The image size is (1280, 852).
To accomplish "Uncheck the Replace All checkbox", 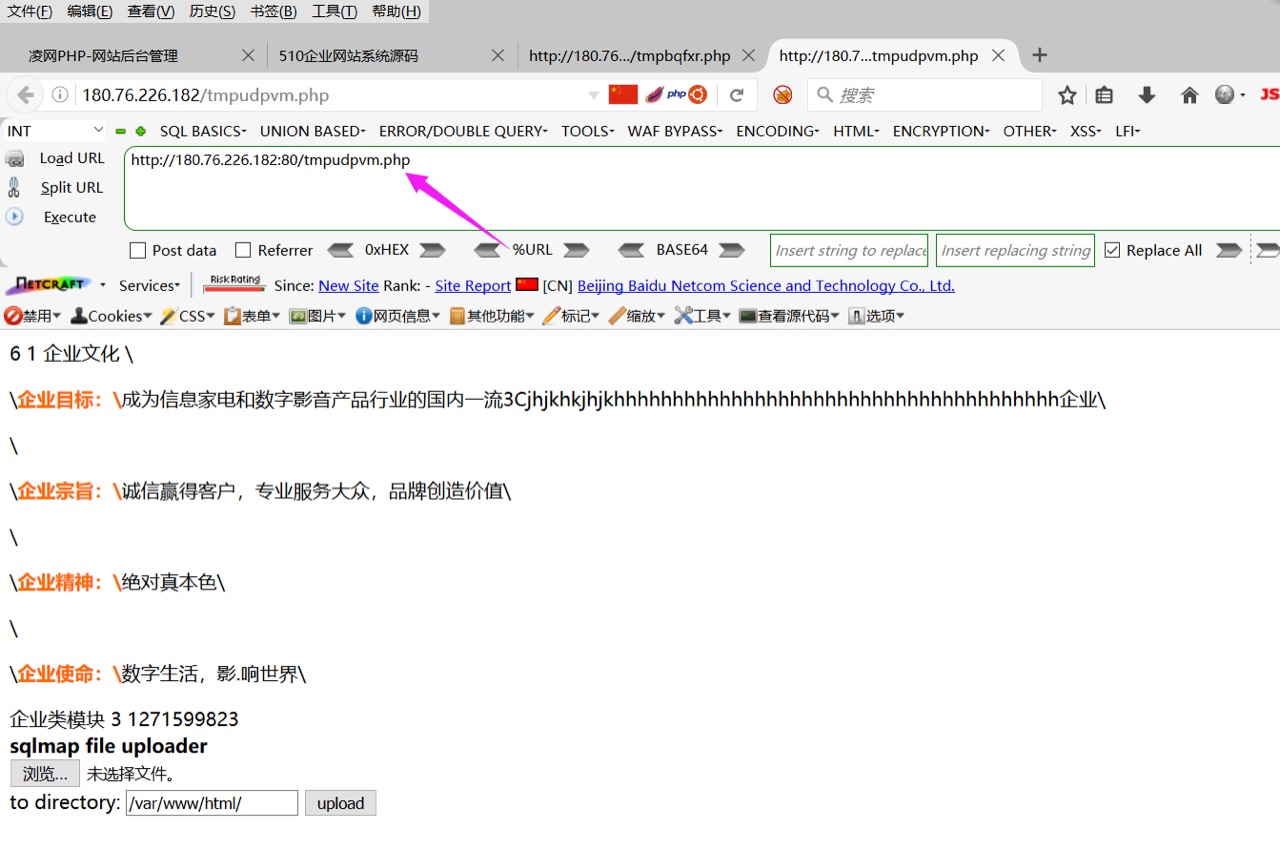I will pos(1114,250).
